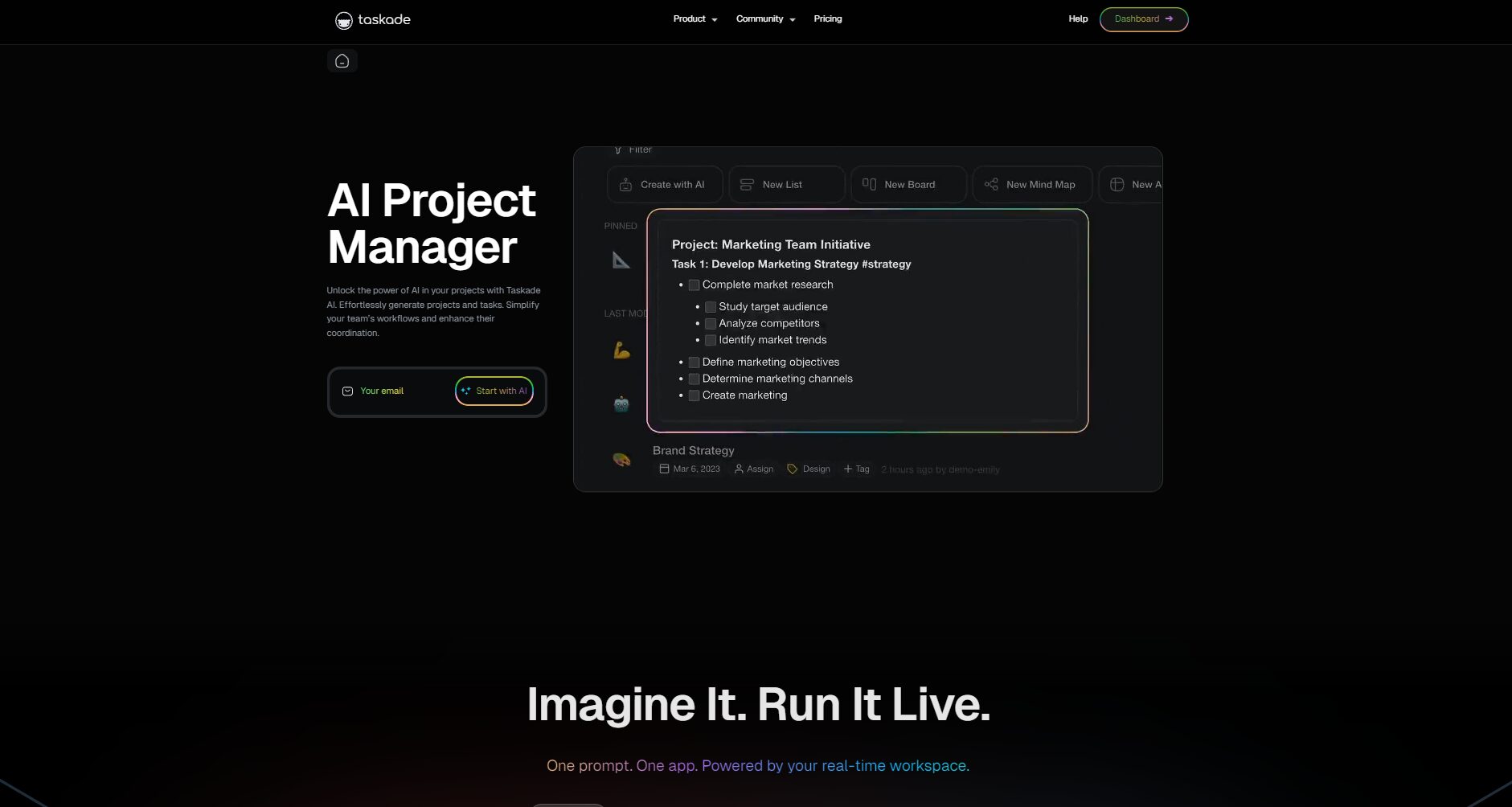Go to Dashboard
The image size is (1512, 807).
(1143, 19)
